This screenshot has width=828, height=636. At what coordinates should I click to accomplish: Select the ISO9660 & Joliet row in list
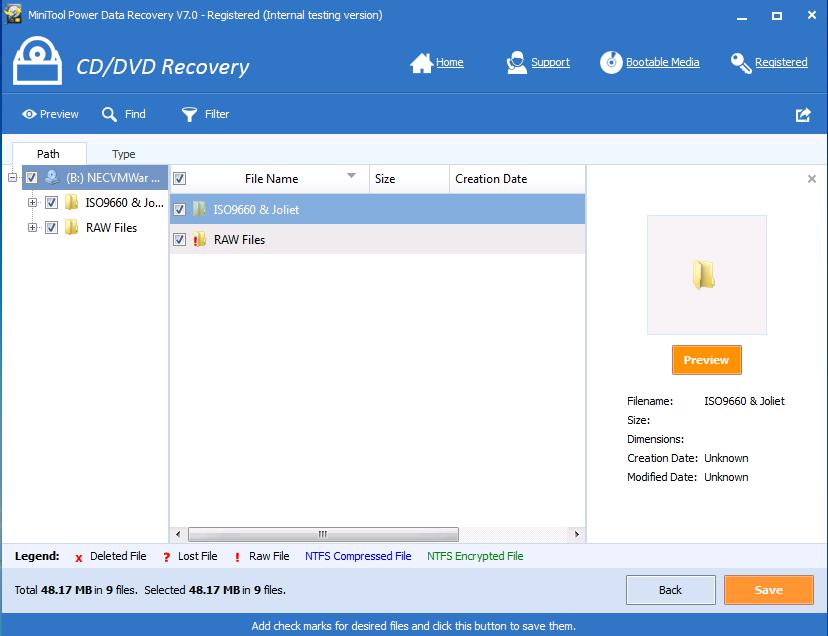[x=377, y=209]
